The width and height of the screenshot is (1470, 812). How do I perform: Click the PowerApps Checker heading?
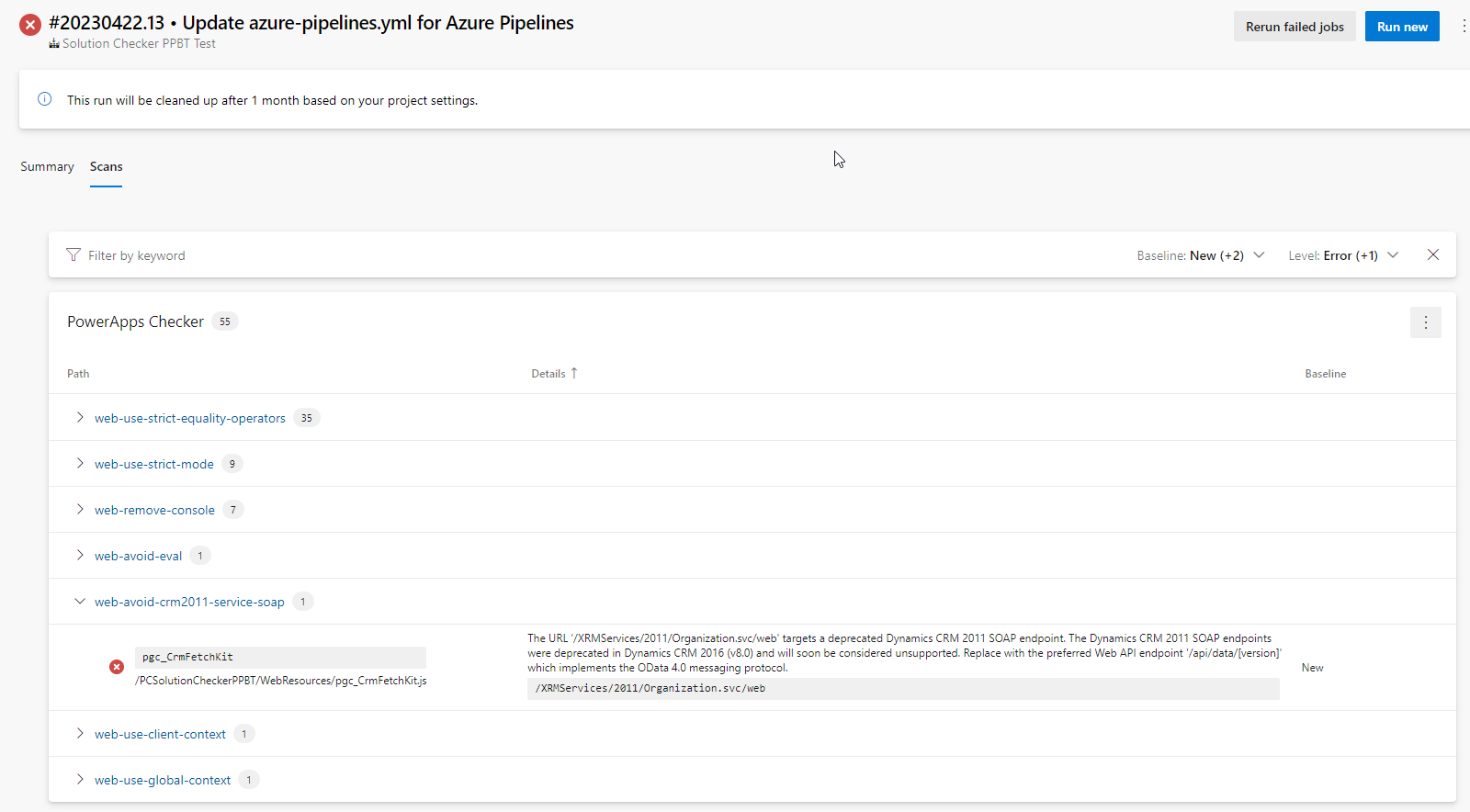pyautogui.click(x=135, y=321)
